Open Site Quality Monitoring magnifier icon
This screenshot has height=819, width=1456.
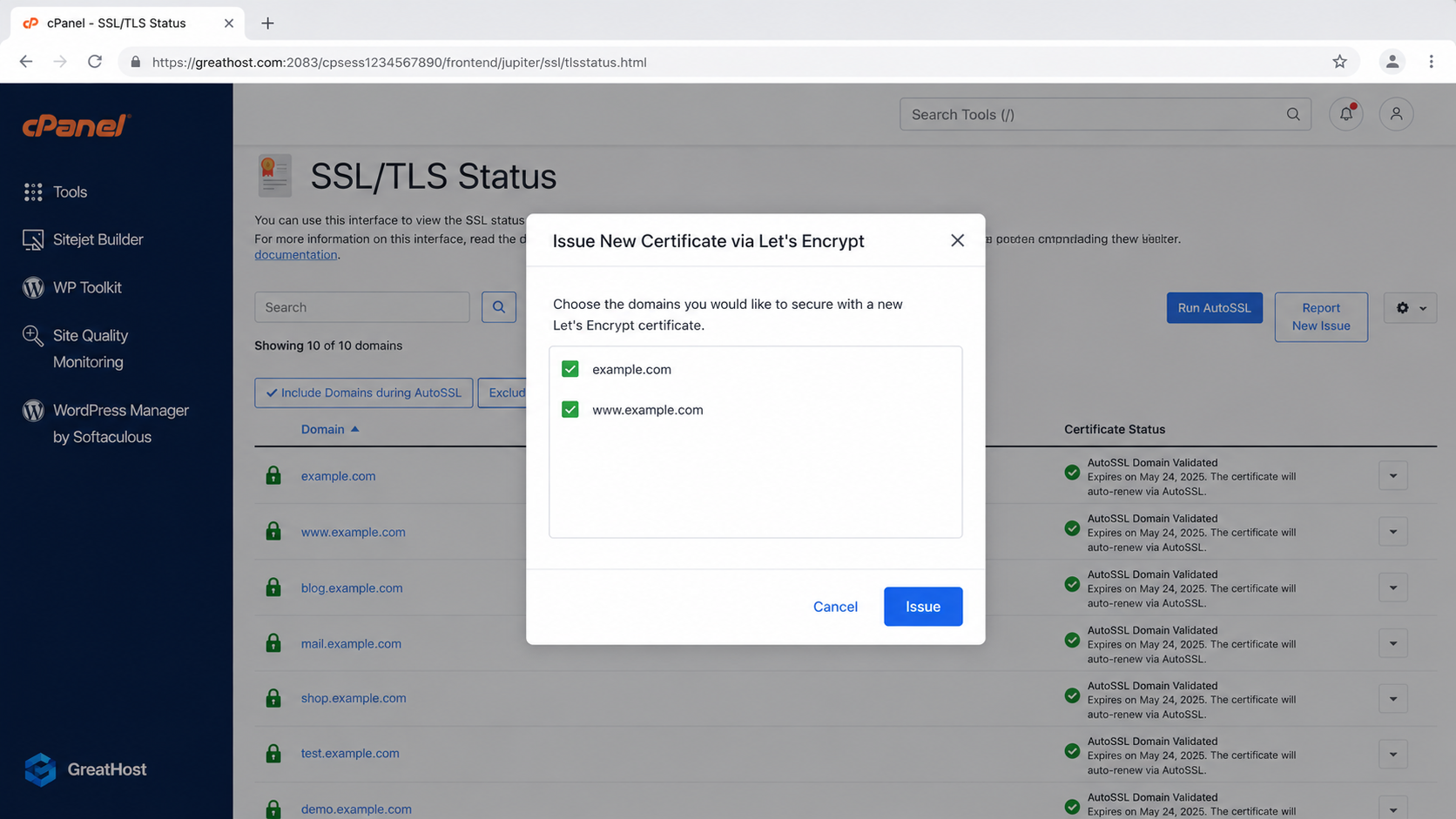click(x=33, y=336)
